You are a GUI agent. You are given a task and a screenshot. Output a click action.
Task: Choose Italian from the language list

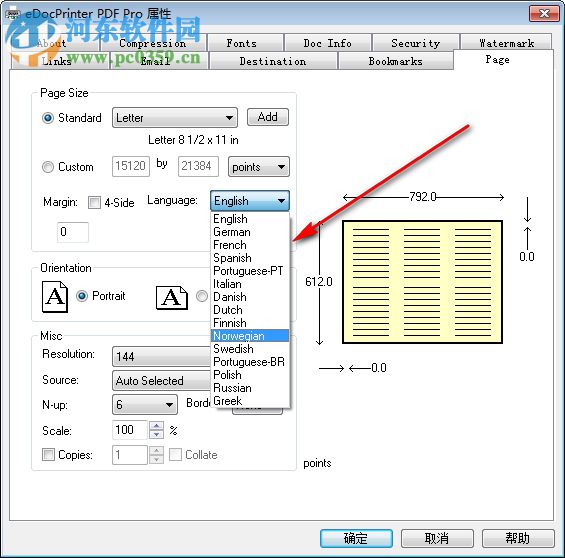250,284
